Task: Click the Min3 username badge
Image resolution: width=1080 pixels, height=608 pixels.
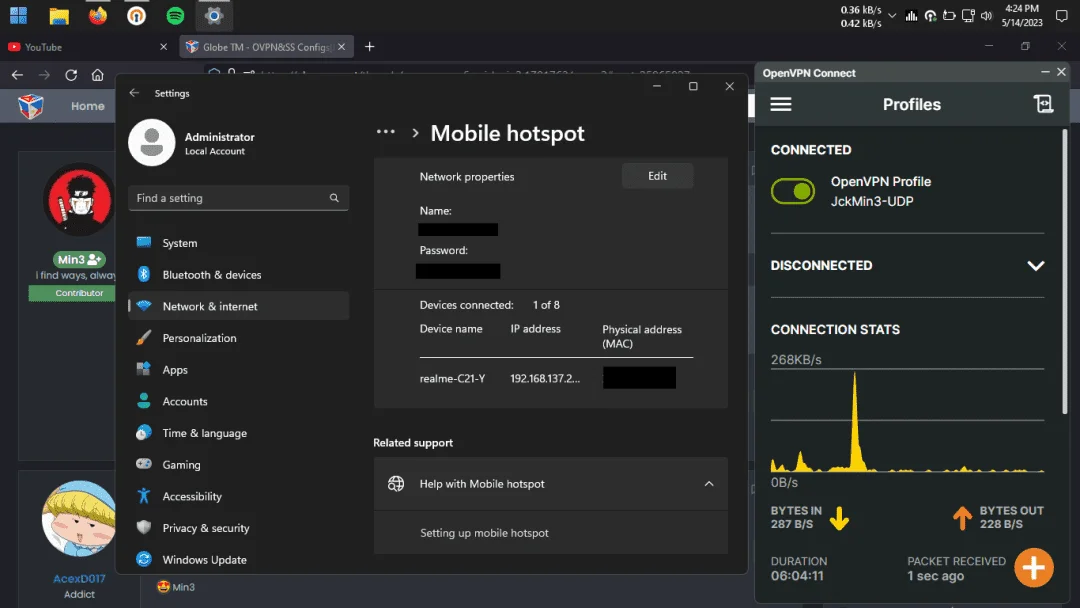Action: click(79, 260)
